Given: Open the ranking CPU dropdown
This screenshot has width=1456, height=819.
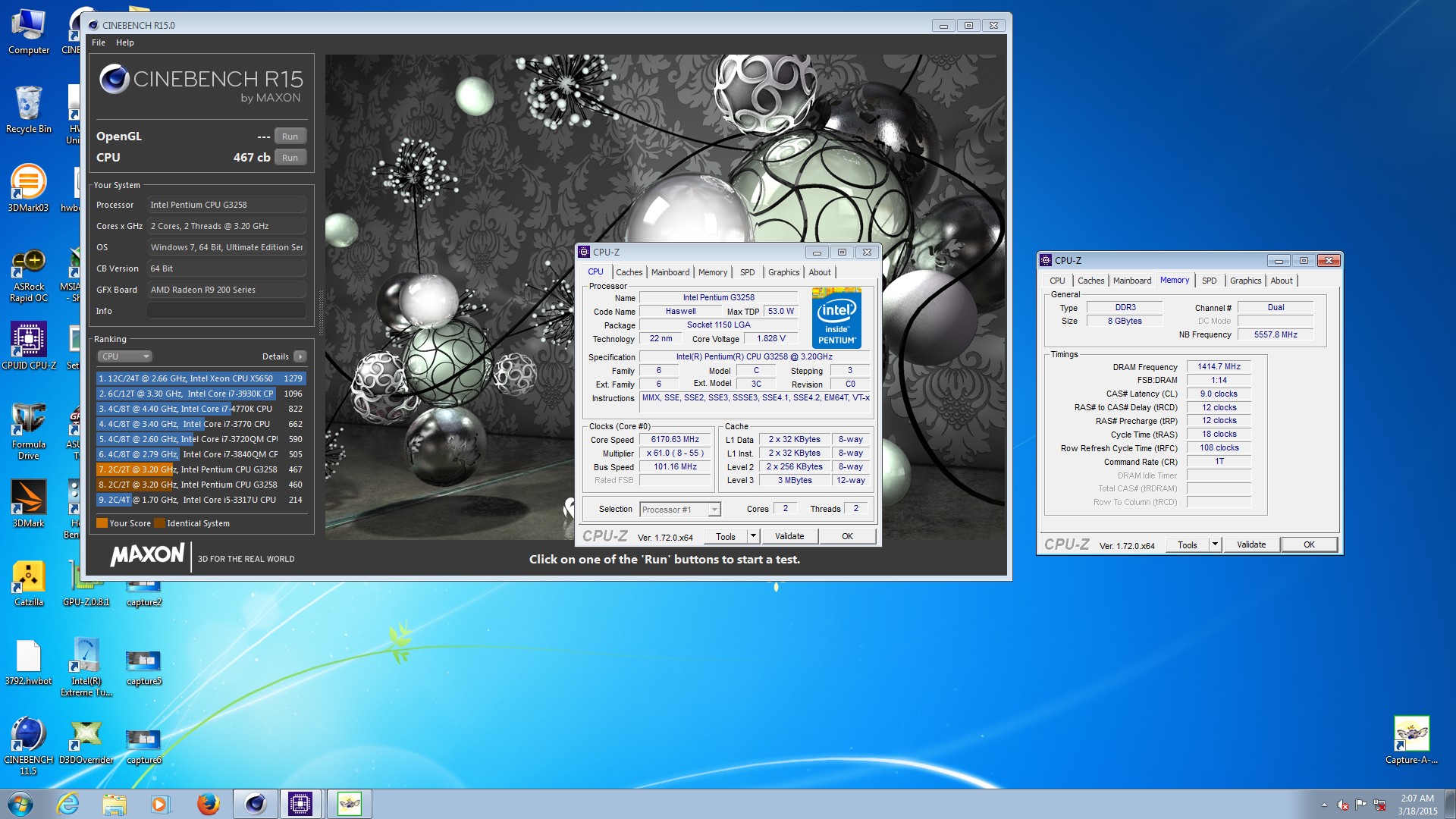Looking at the screenshot, I should [x=125, y=356].
